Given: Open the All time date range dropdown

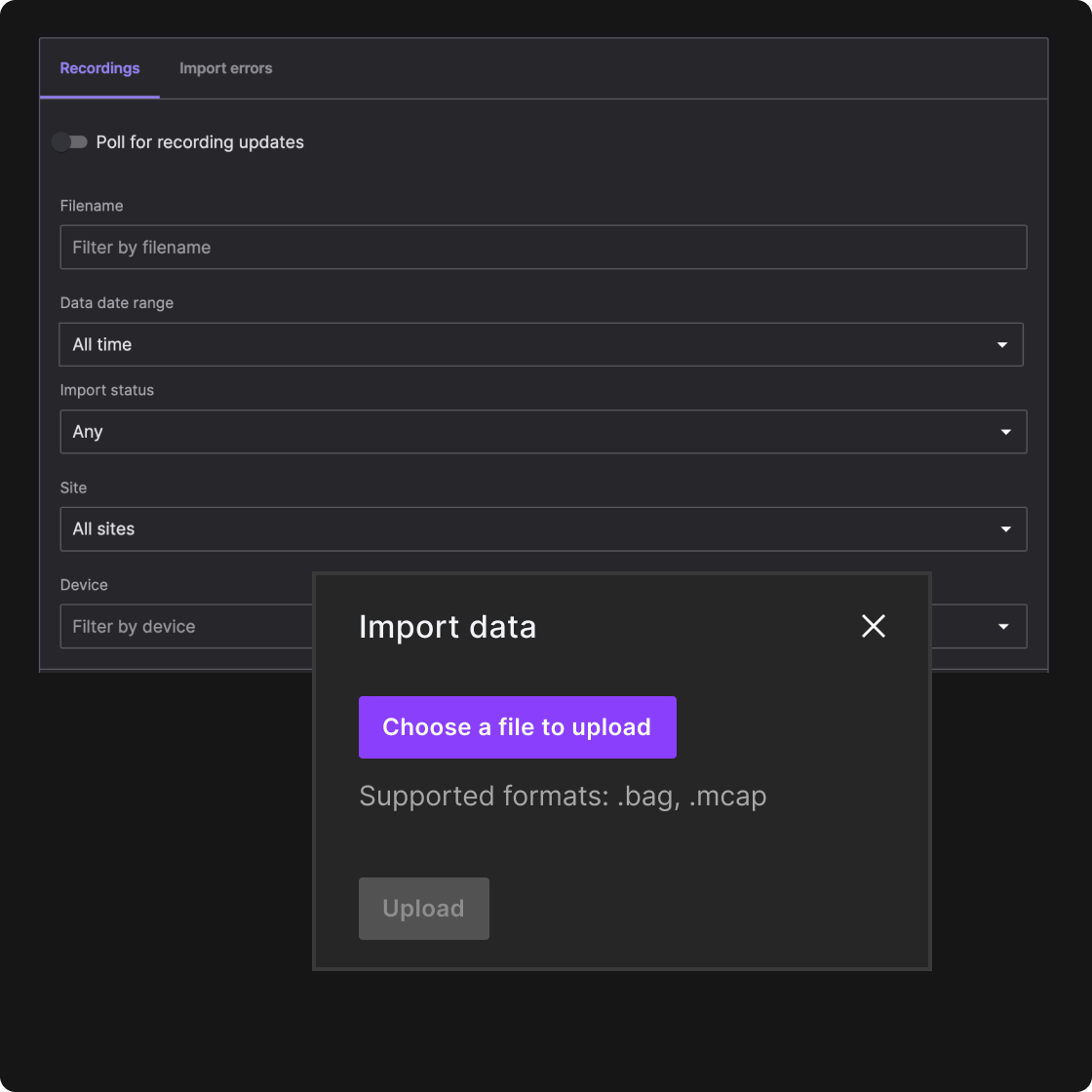Looking at the screenshot, I should point(542,344).
